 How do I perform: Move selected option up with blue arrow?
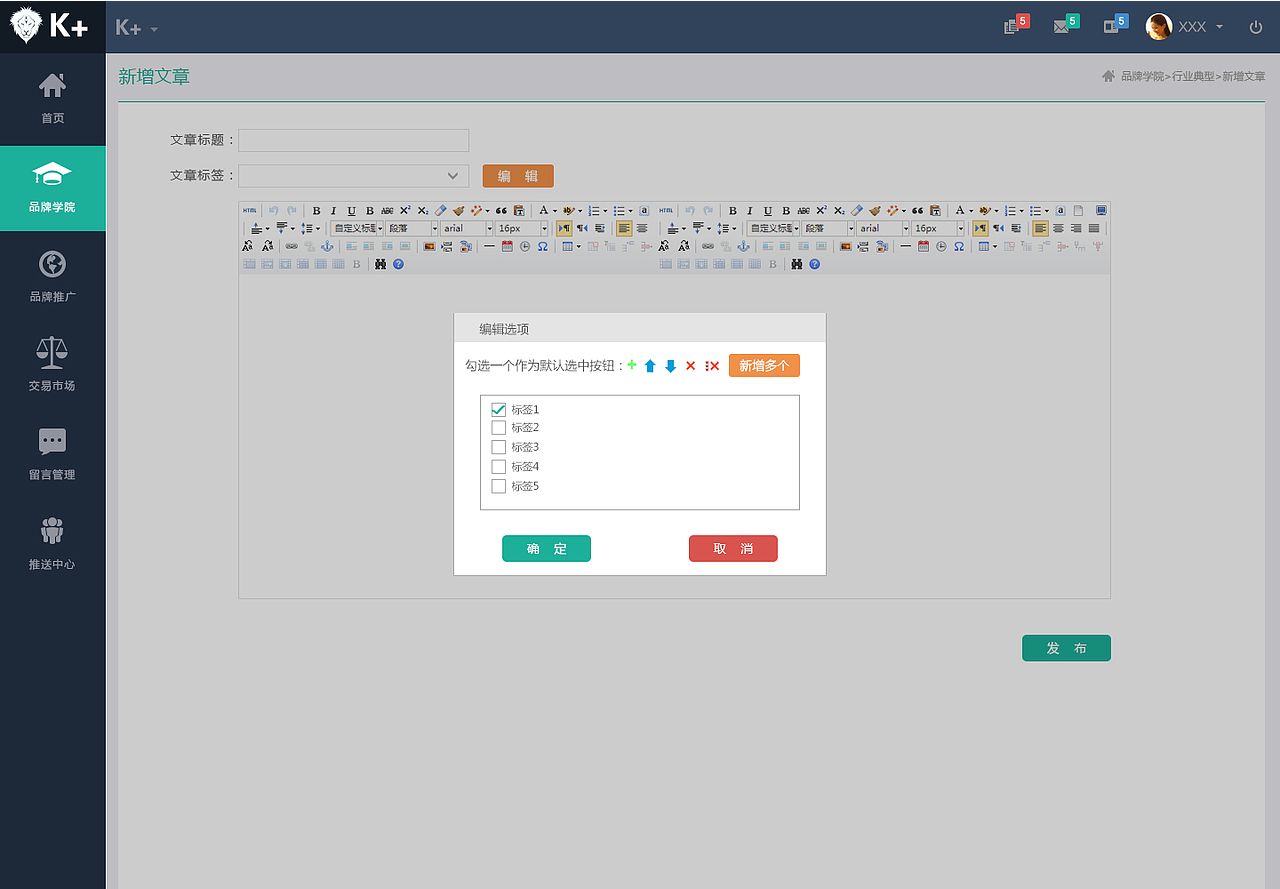[x=650, y=366]
